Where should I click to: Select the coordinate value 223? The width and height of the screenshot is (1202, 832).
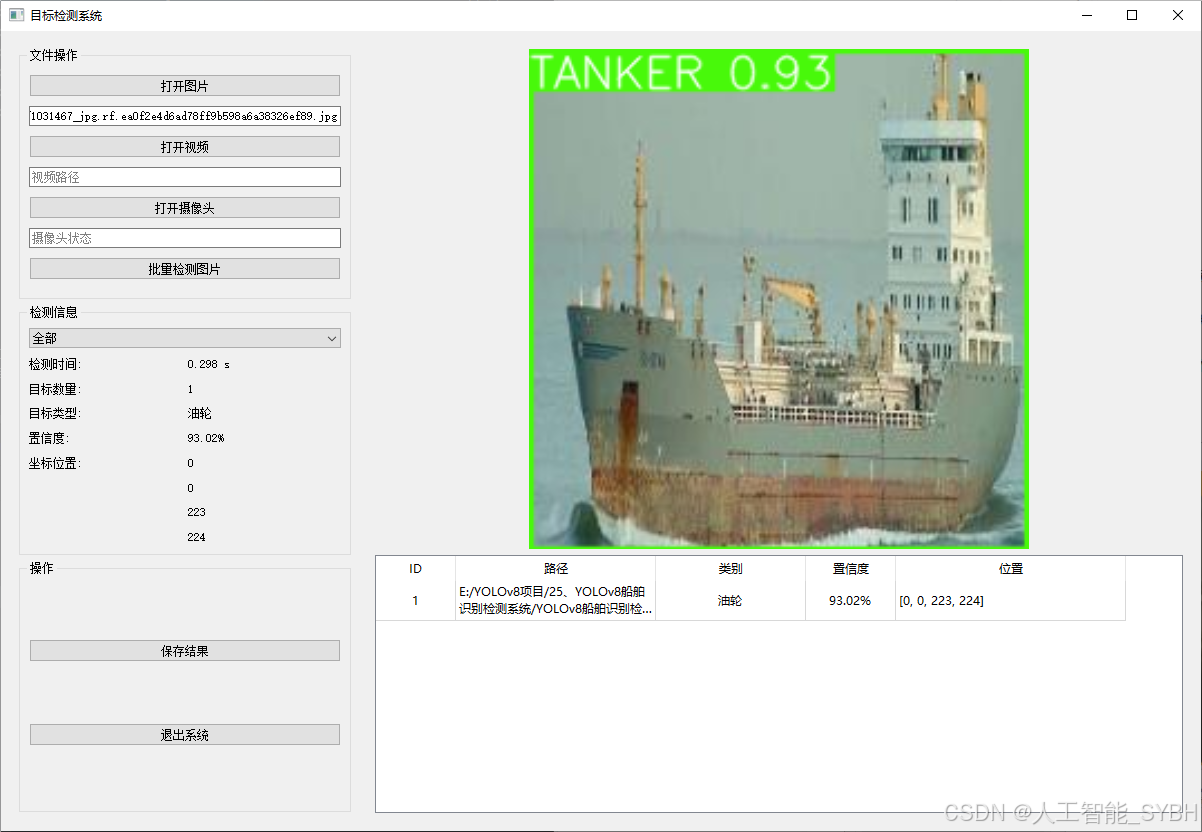coord(196,512)
